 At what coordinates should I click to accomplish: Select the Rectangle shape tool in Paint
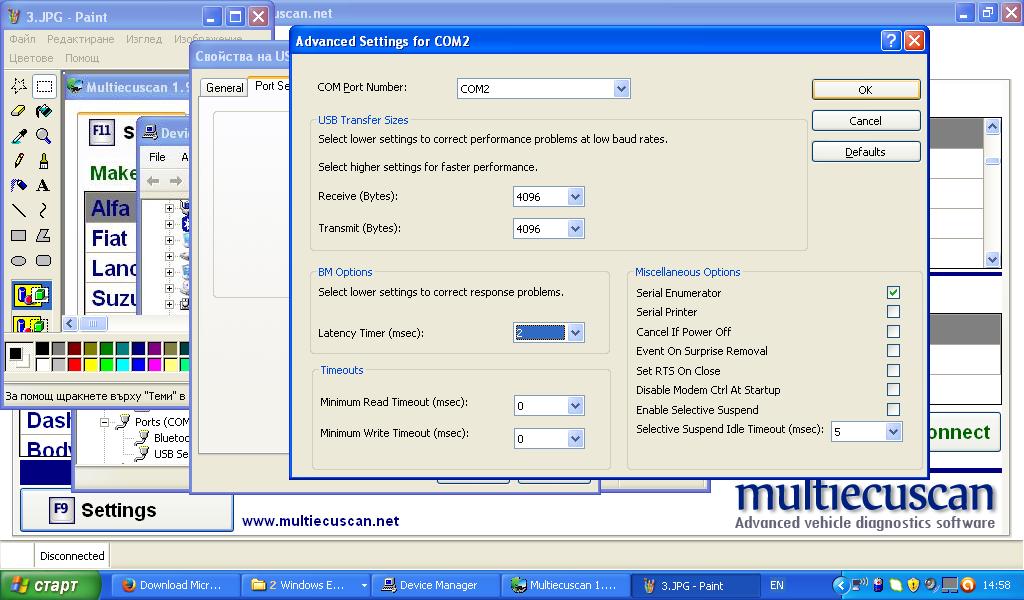19,236
